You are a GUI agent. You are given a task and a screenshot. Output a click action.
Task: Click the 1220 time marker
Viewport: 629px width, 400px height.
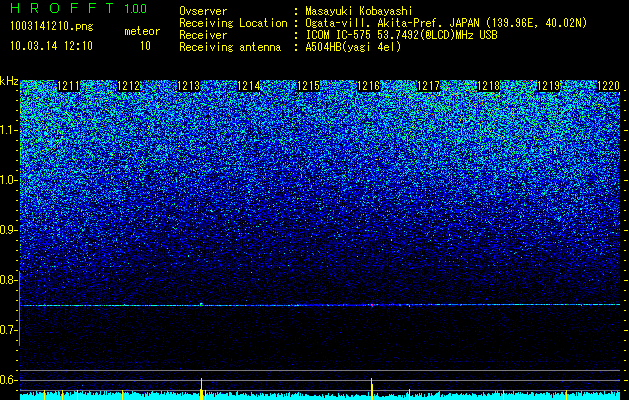coord(609,86)
